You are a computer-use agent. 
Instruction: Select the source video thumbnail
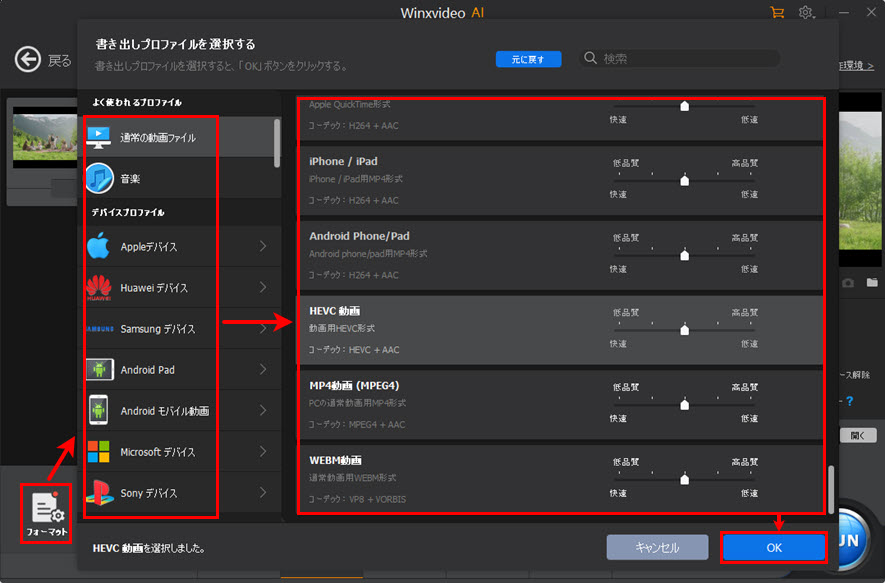pos(45,137)
